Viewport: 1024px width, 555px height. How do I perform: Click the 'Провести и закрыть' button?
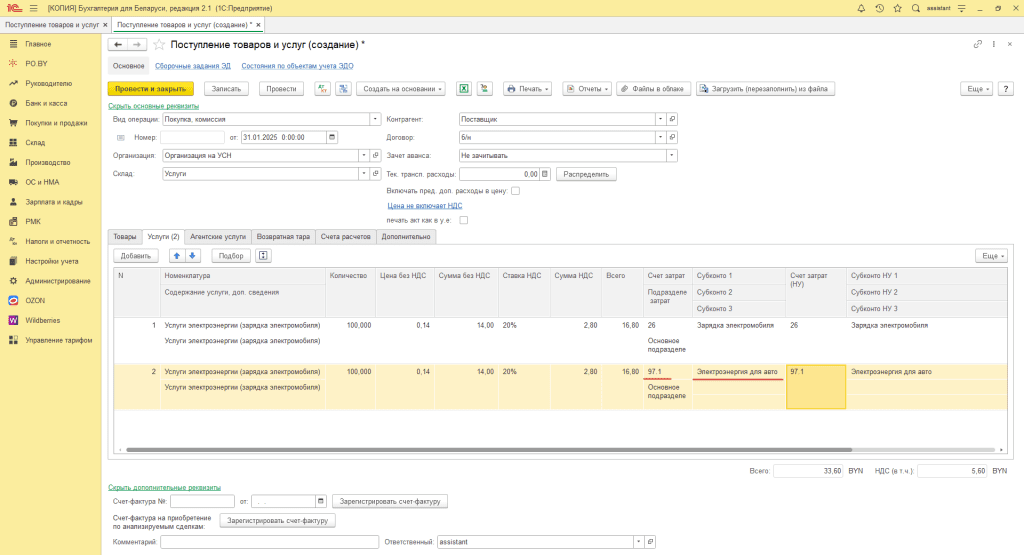click(x=151, y=88)
